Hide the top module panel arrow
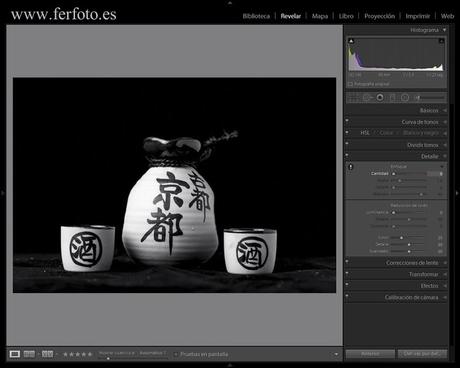This screenshot has width=460, height=368. (230, 2)
